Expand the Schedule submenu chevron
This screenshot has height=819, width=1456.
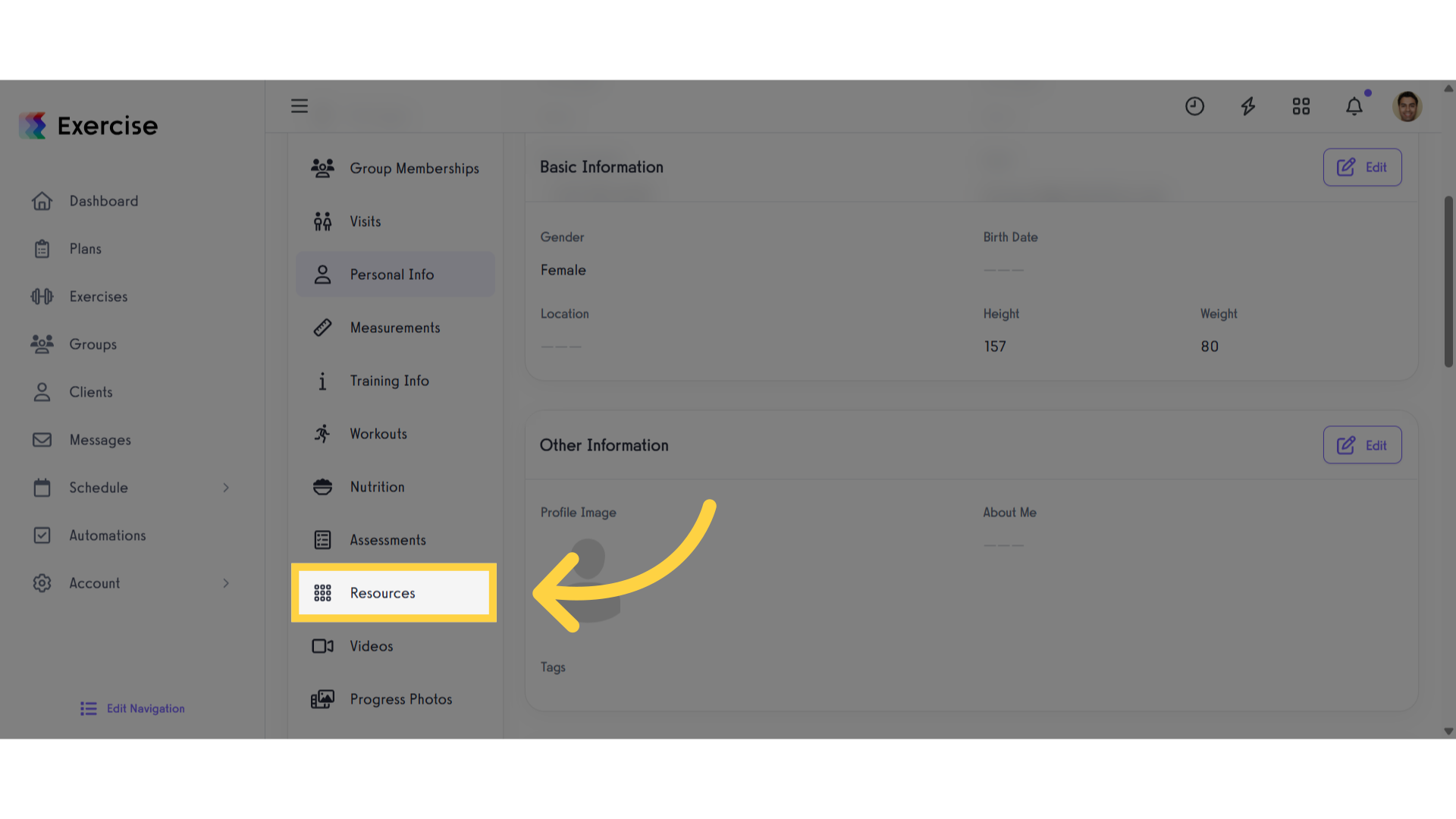[x=226, y=488]
